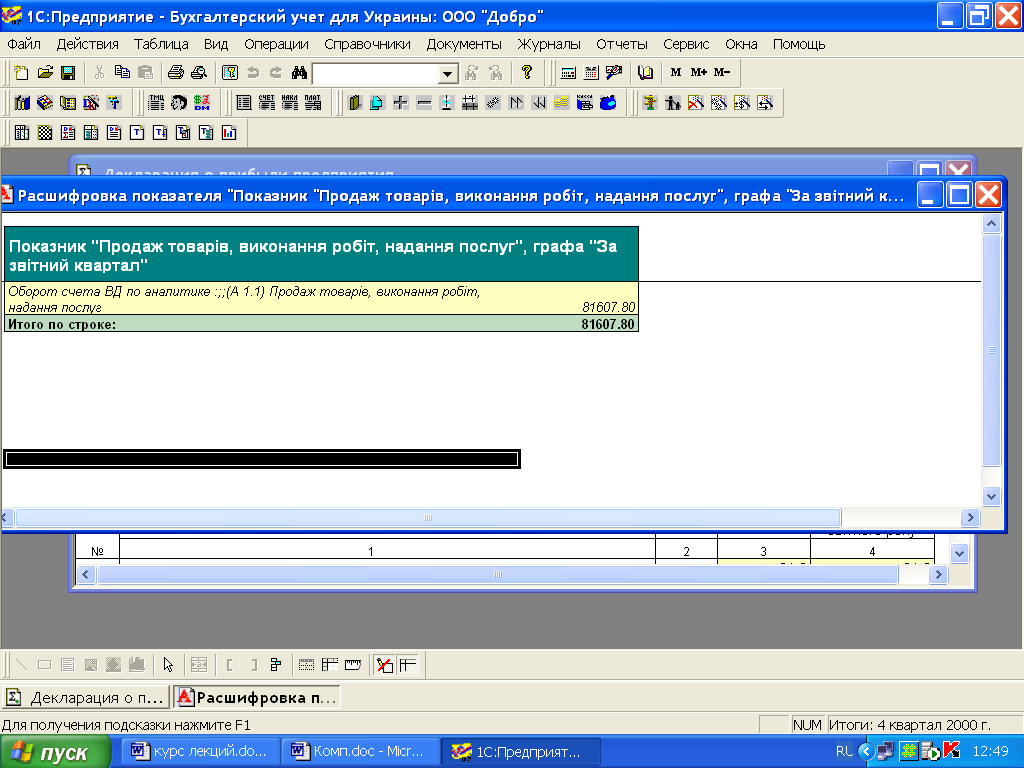Click the signpost guide icon
Image resolution: width=1024 pixels, height=768 pixels.
(650, 103)
